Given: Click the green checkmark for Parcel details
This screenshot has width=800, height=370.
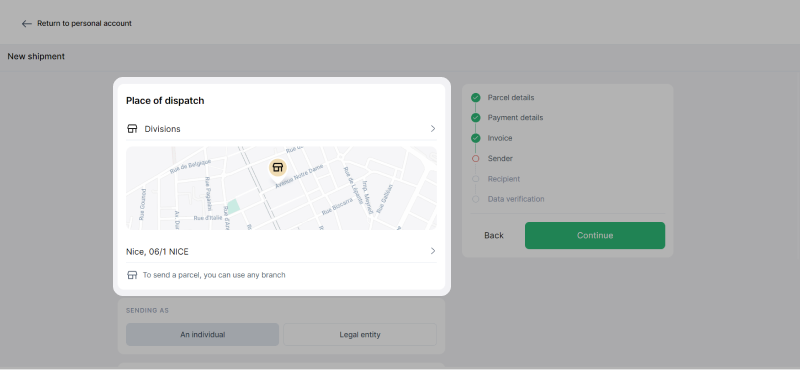Looking at the screenshot, I should [x=476, y=97].
